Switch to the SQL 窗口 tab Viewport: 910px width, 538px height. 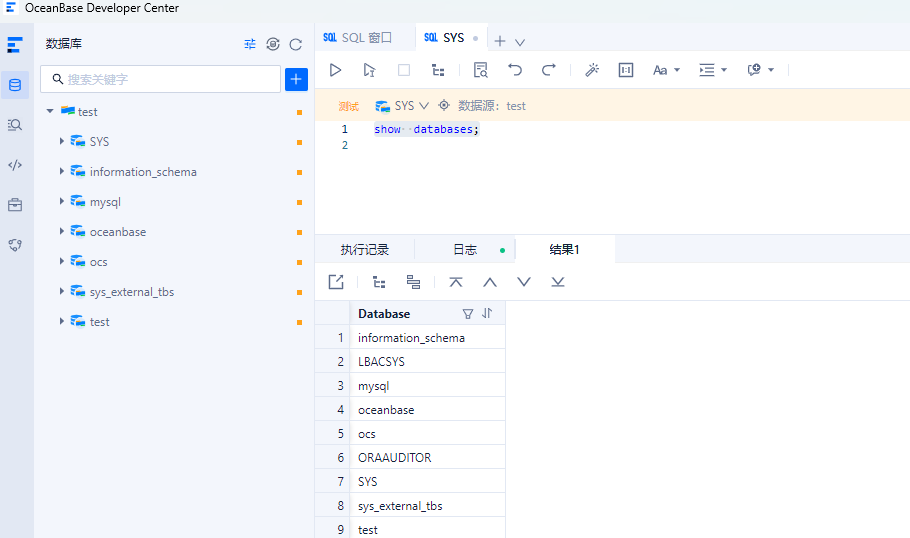(358, 38)
